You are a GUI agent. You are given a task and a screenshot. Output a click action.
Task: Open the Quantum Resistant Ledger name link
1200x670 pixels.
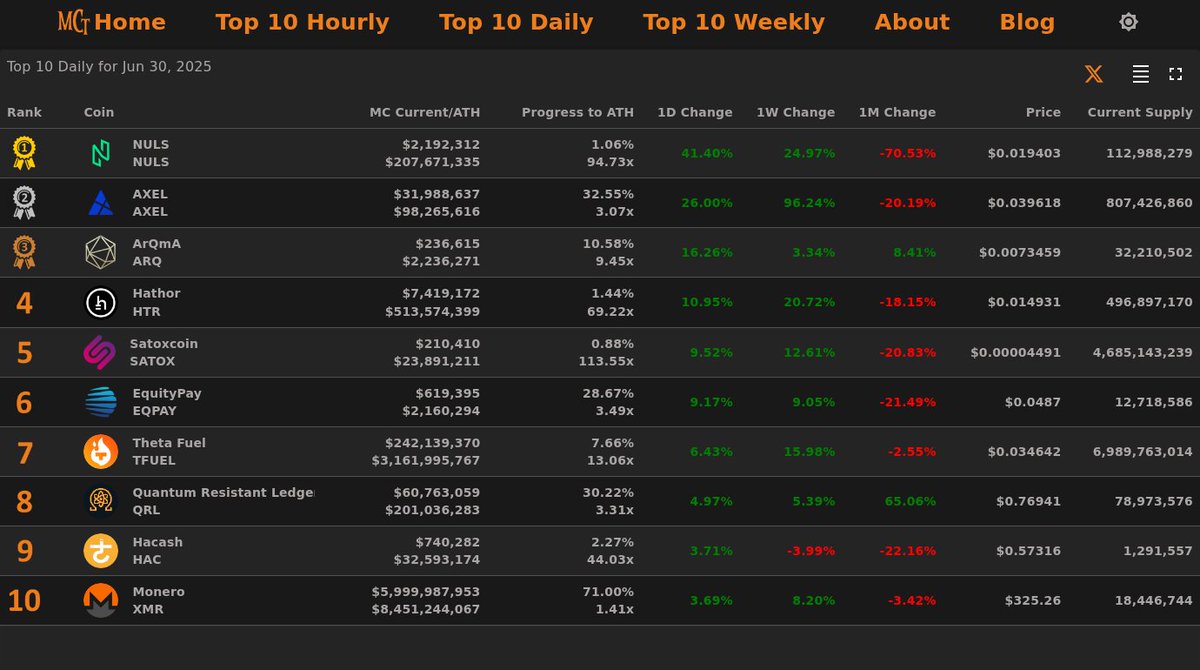click(x=223, y=493)
